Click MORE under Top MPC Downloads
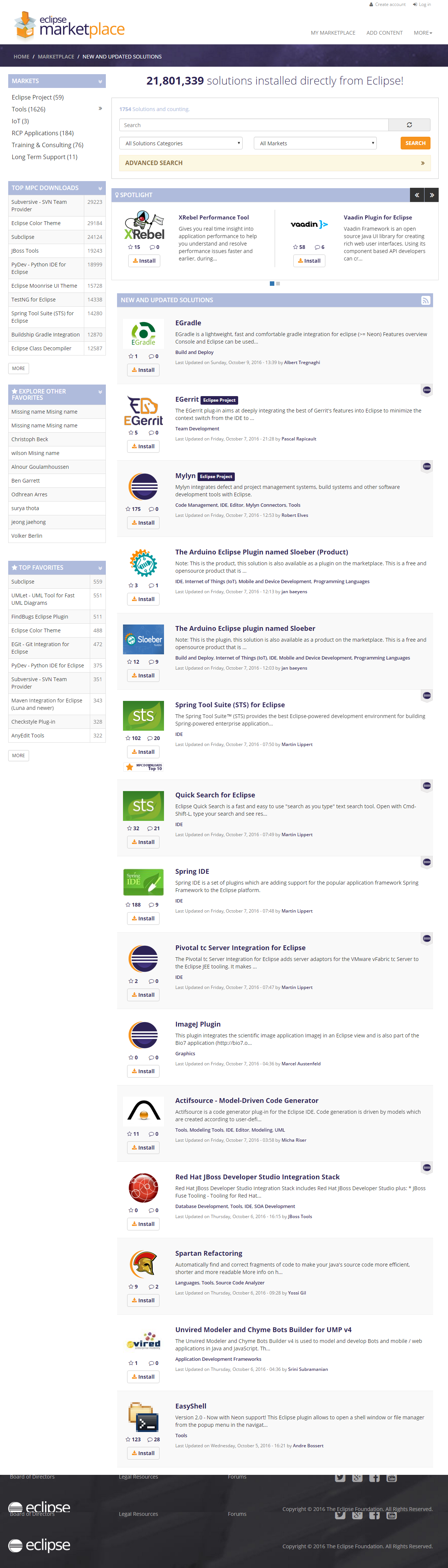Screen dimensions: 448x1568 [x=18, y=368]
